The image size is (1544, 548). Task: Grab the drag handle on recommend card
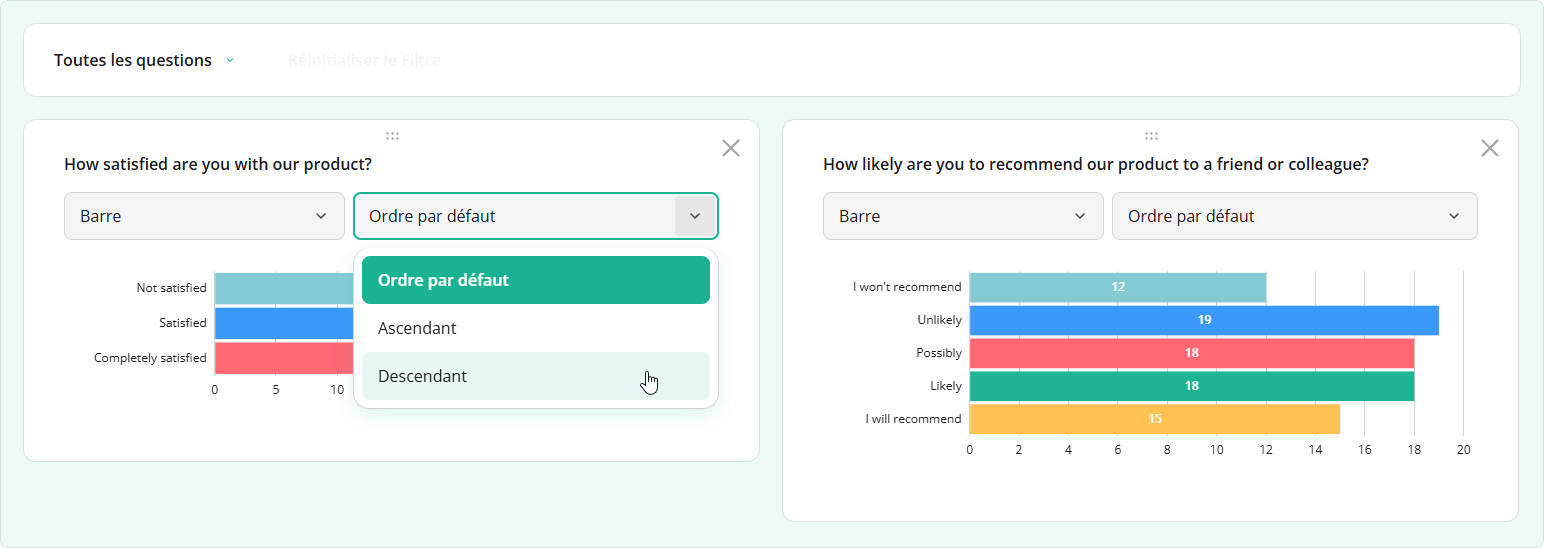[x=1151, y=136]
